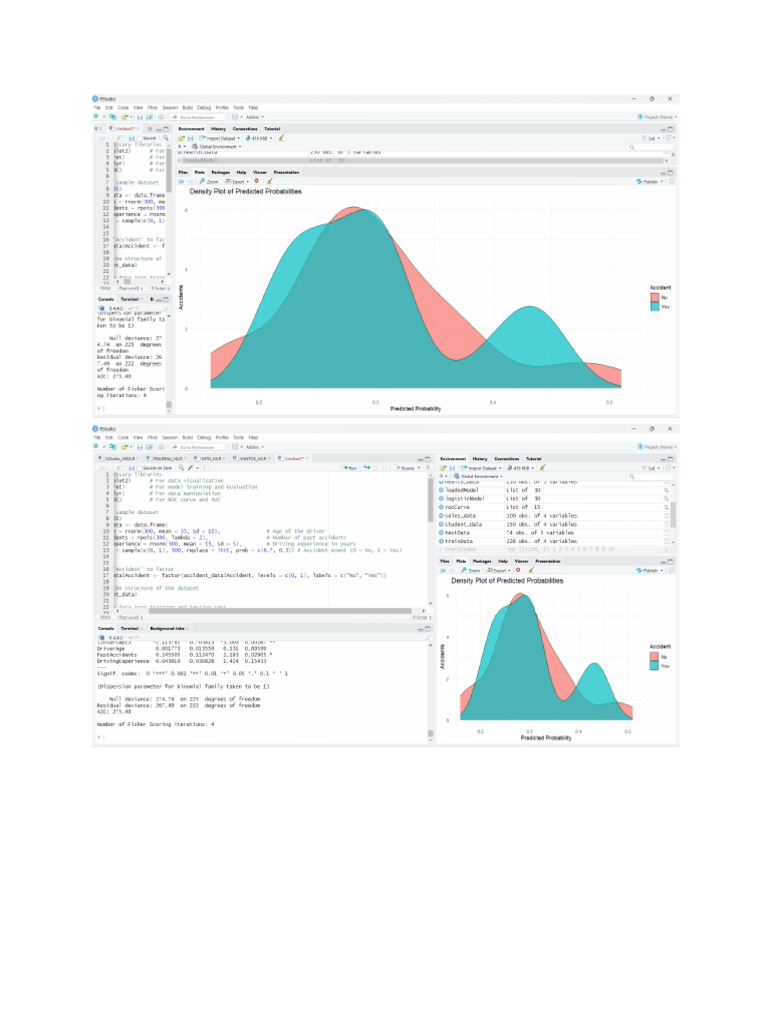Image resolution: width=768 pixels, height=1024 pixels.
Task: Click the RStudio logo in the lower title bar
Action: tap(96, 428)
